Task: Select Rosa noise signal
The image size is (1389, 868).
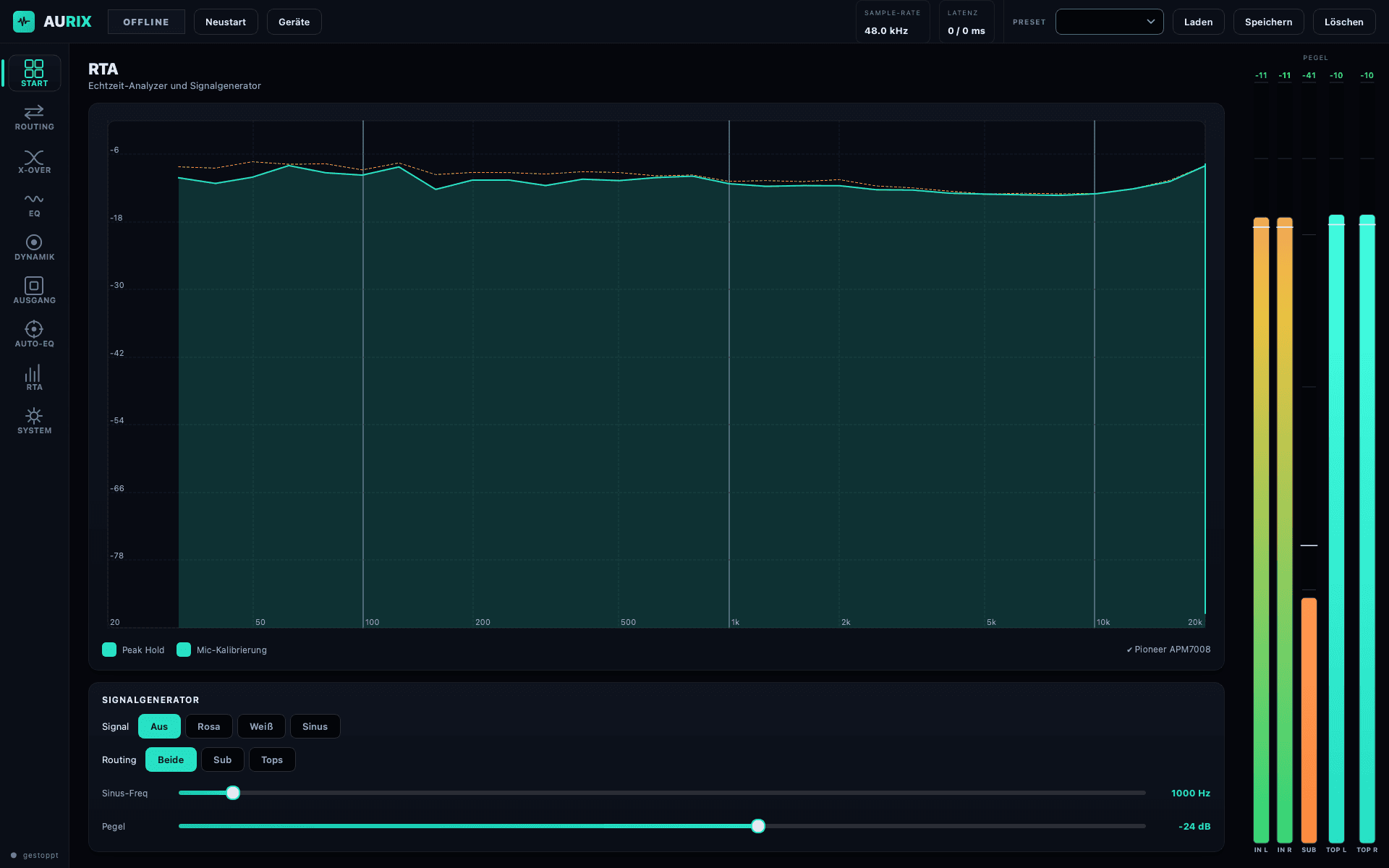Action: (x=209, y=726)
